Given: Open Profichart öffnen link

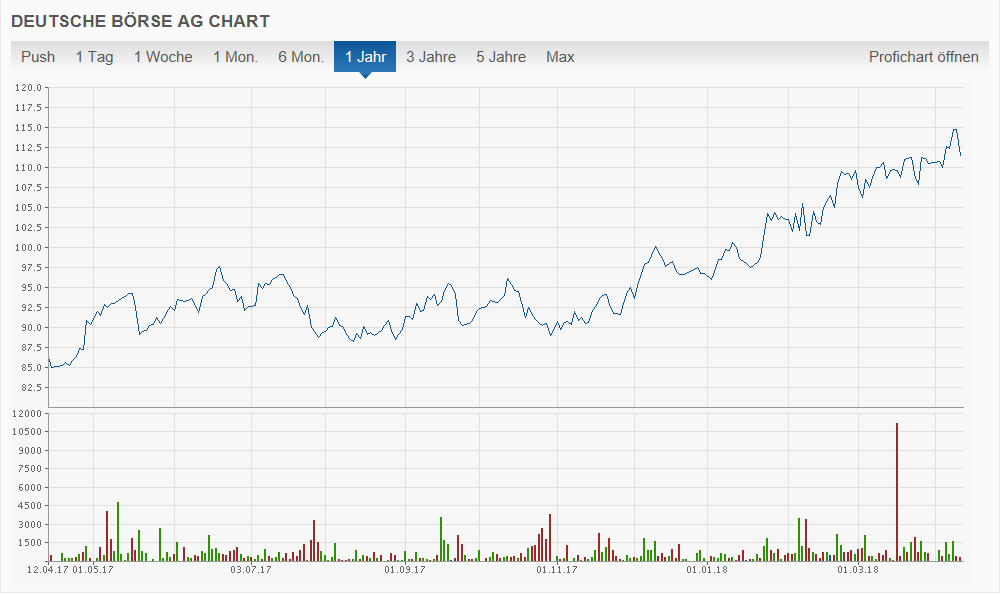Looking at the screenshot, I should coord(923,57).
